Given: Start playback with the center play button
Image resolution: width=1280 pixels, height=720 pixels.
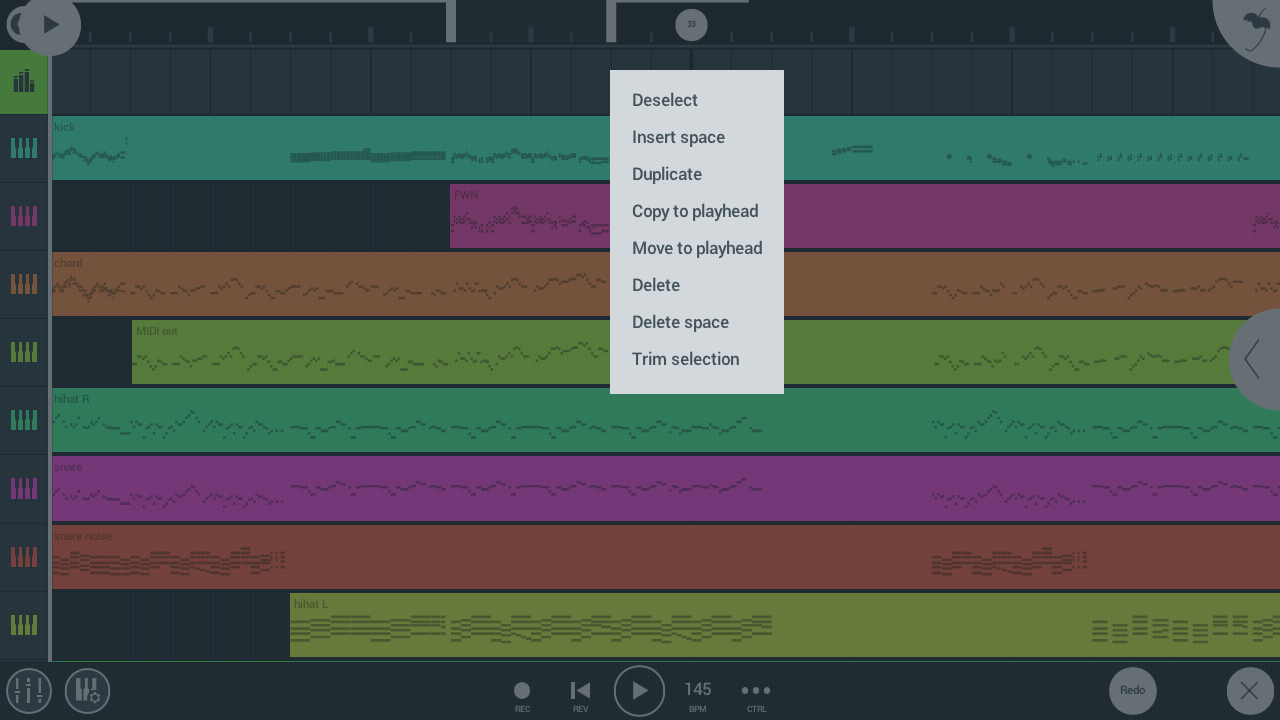Looking at the screenshot, I should (x=639, y=691).
